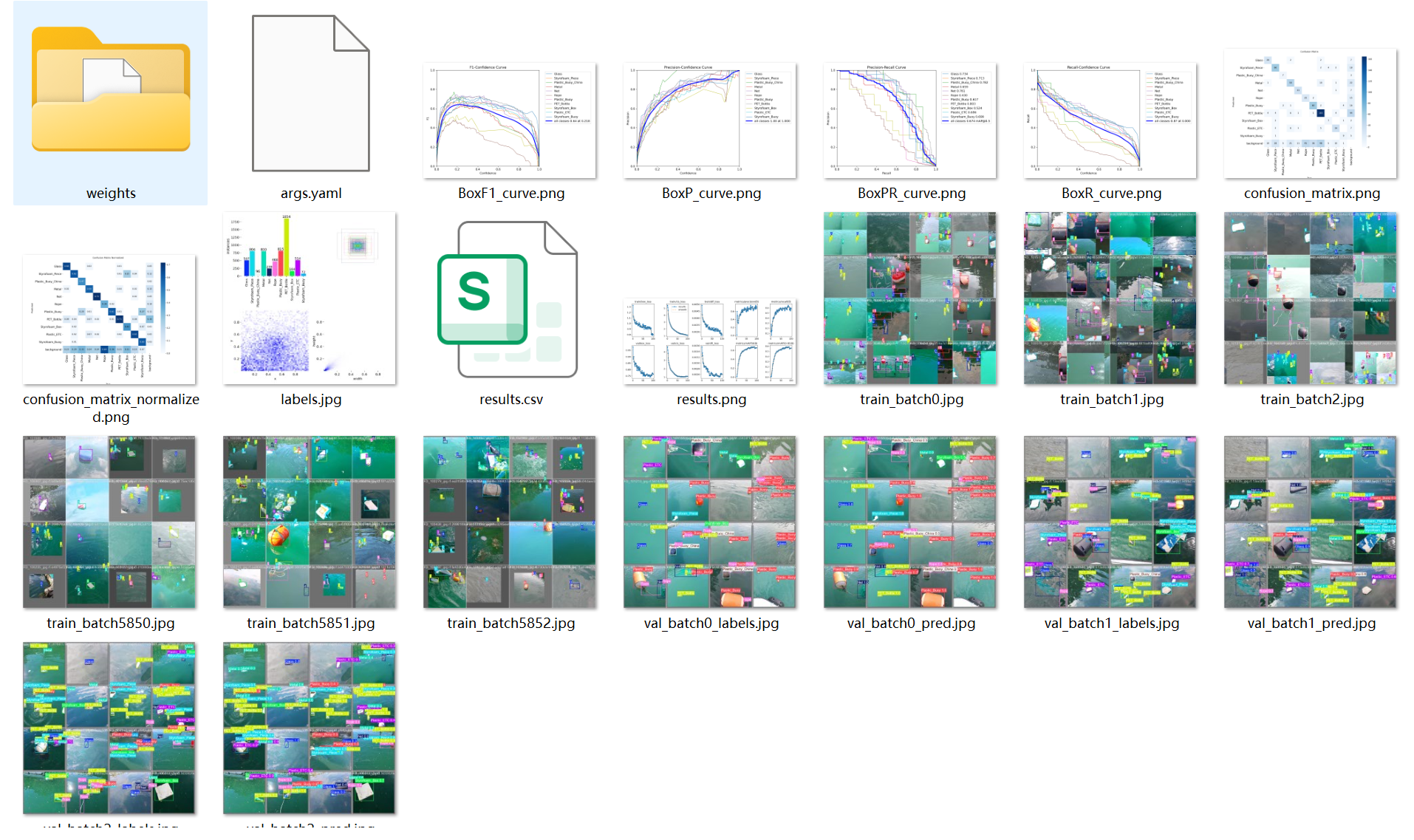Select the val_batch1_pred.jpg image thumbnail
This screenshot has width=1414, height=840.
[x=1311, y=522]
